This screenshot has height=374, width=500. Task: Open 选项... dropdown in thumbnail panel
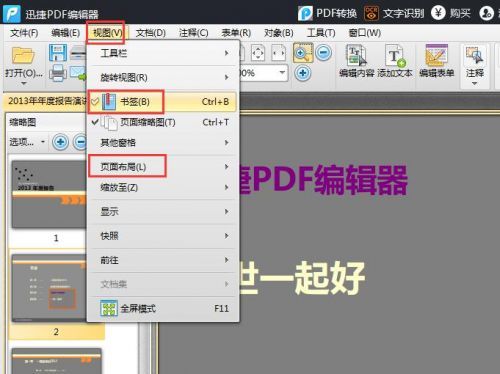(x=27, y=142)
